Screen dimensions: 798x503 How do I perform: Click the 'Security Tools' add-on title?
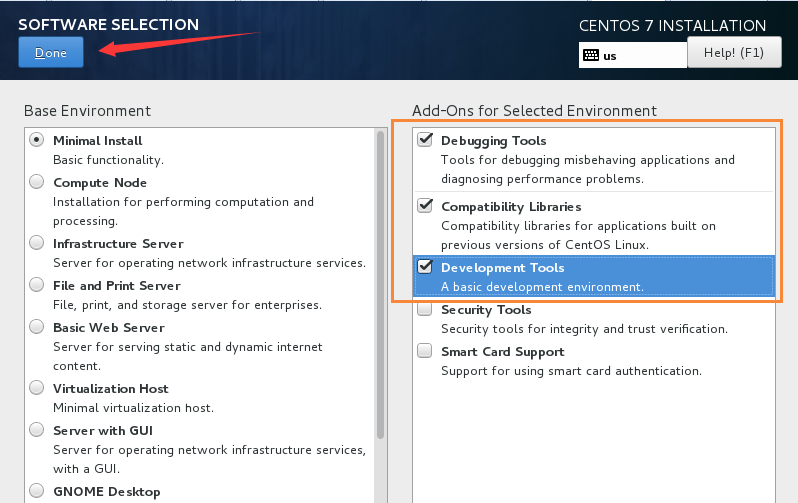(486, 310)
